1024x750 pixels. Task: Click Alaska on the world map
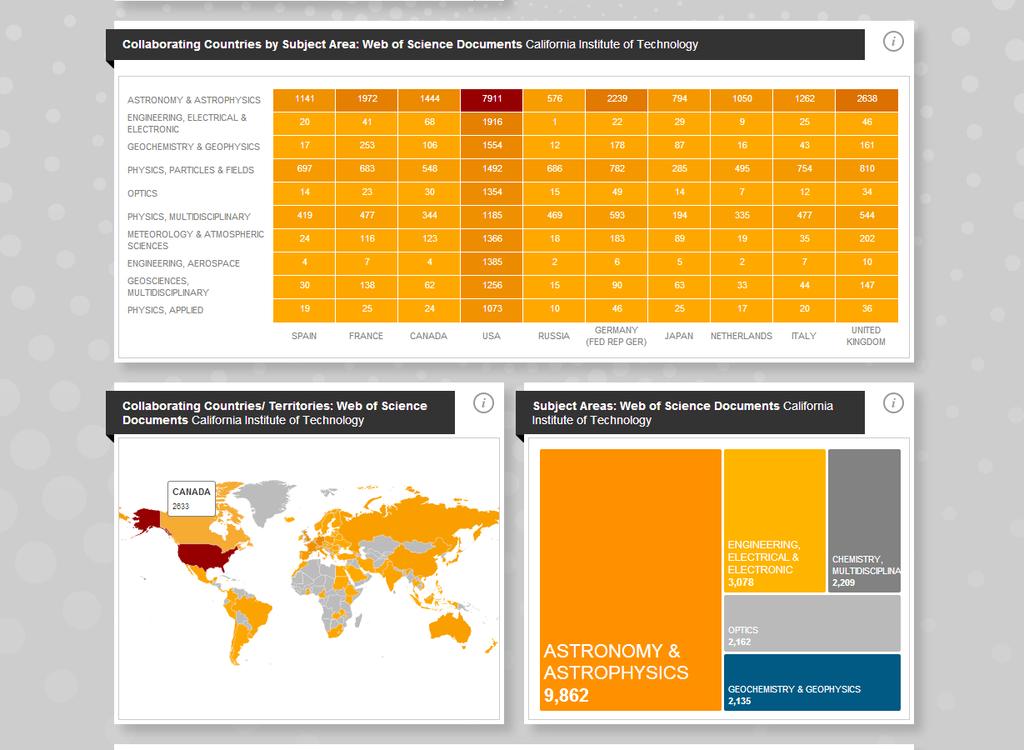(x=146, y=519)
